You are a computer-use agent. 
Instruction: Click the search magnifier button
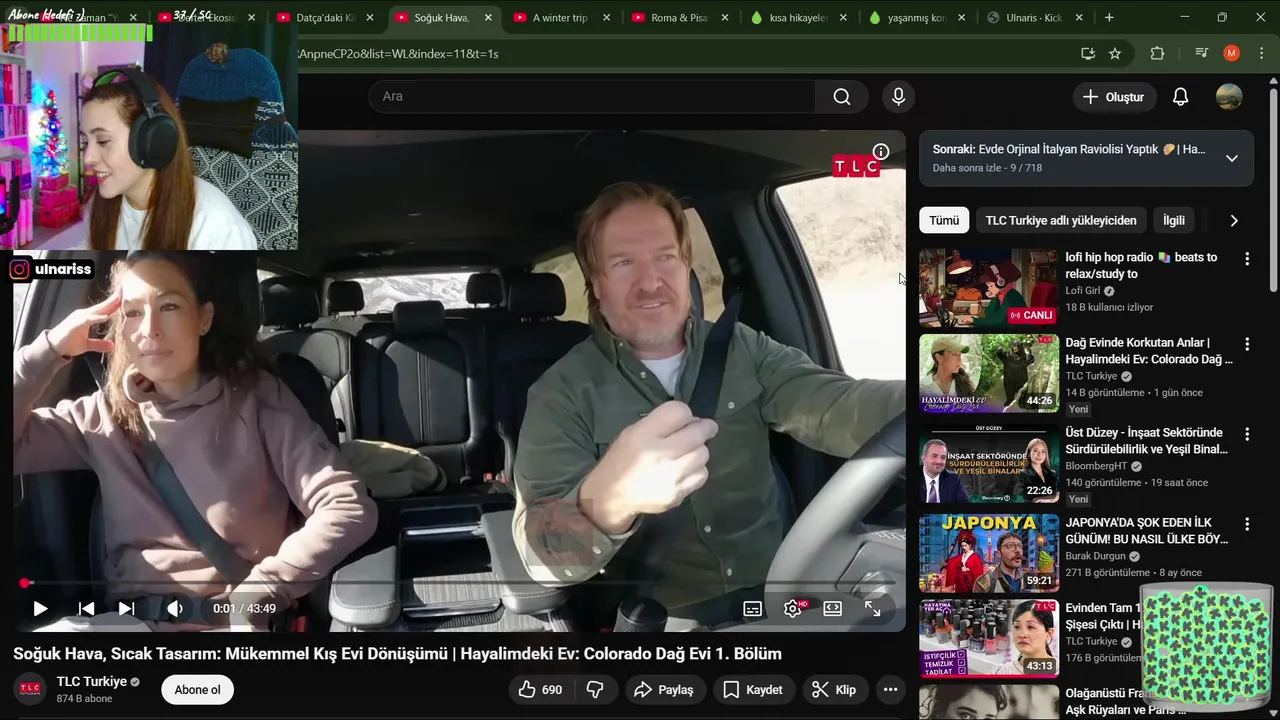pyautogui.click(x=842, y=97)
